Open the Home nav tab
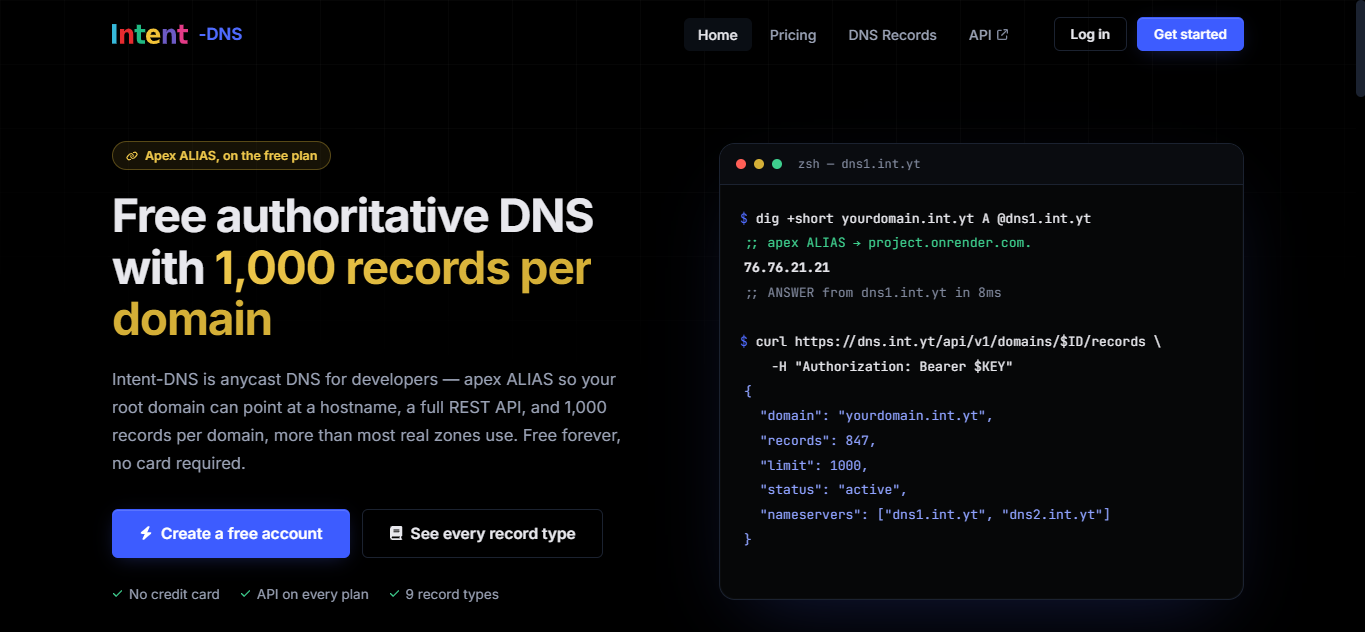Image resolution: width=1365 pixels, height=632 pixels. [718, 34]
